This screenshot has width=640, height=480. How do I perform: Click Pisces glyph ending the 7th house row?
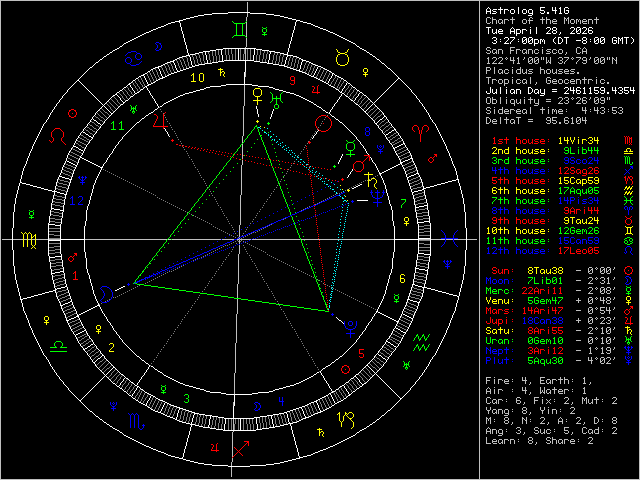click(x=629, y=201)
